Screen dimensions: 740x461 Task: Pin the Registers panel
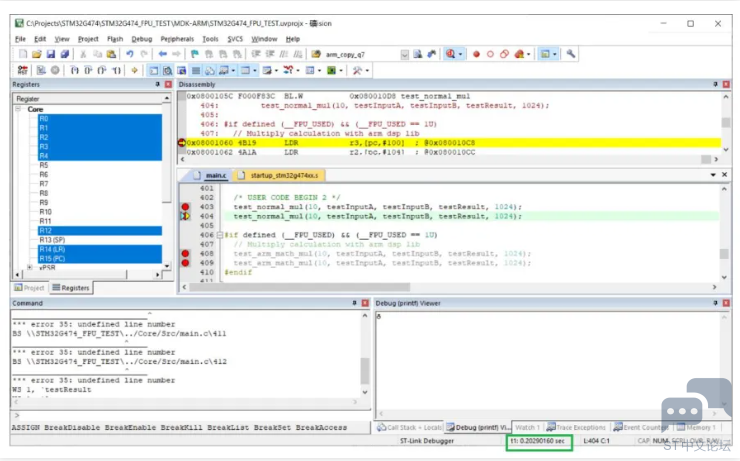158,84
